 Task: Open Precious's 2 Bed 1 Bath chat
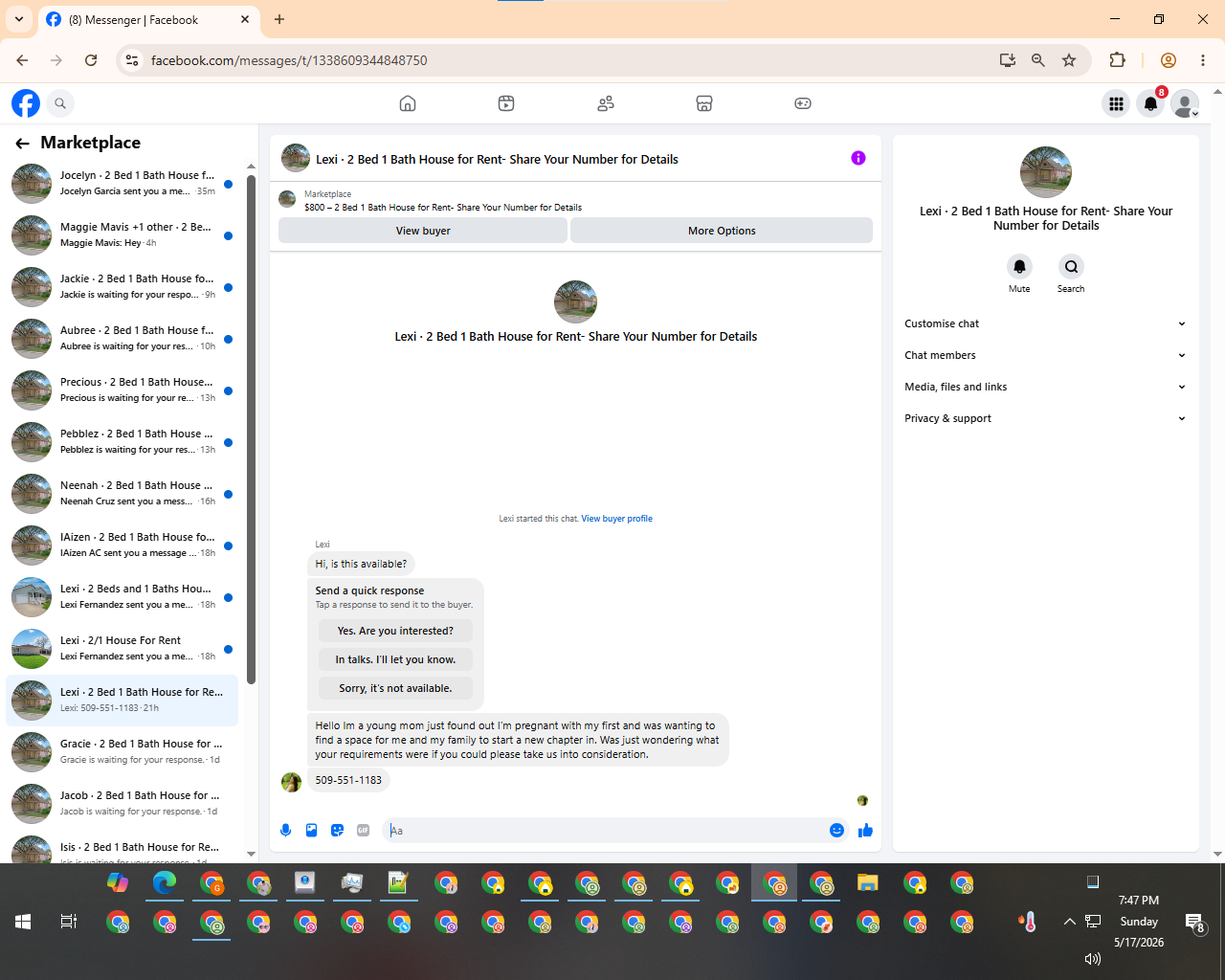point(122,390)
